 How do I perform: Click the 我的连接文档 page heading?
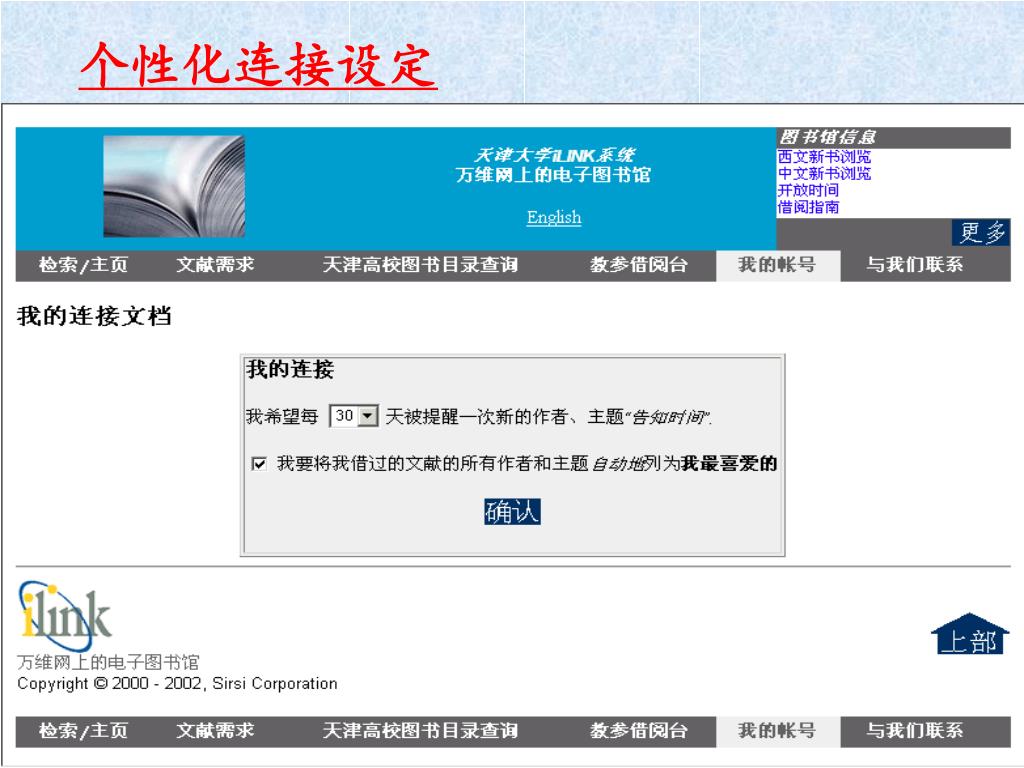94,316
